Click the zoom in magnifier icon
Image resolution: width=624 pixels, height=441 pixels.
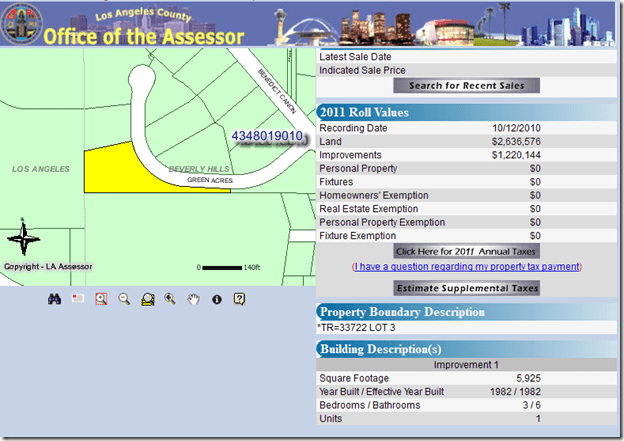(x=170, y=299)
